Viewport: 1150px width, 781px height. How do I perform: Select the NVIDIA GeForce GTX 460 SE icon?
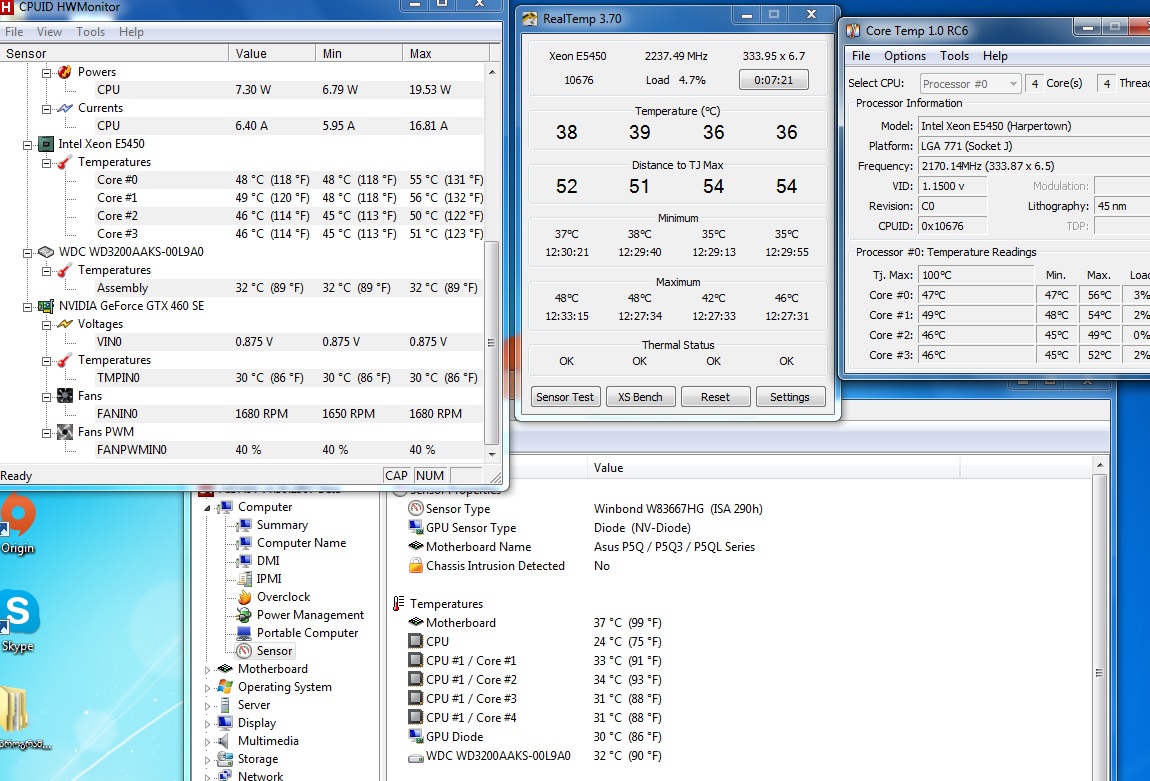[x=45, y=306]
